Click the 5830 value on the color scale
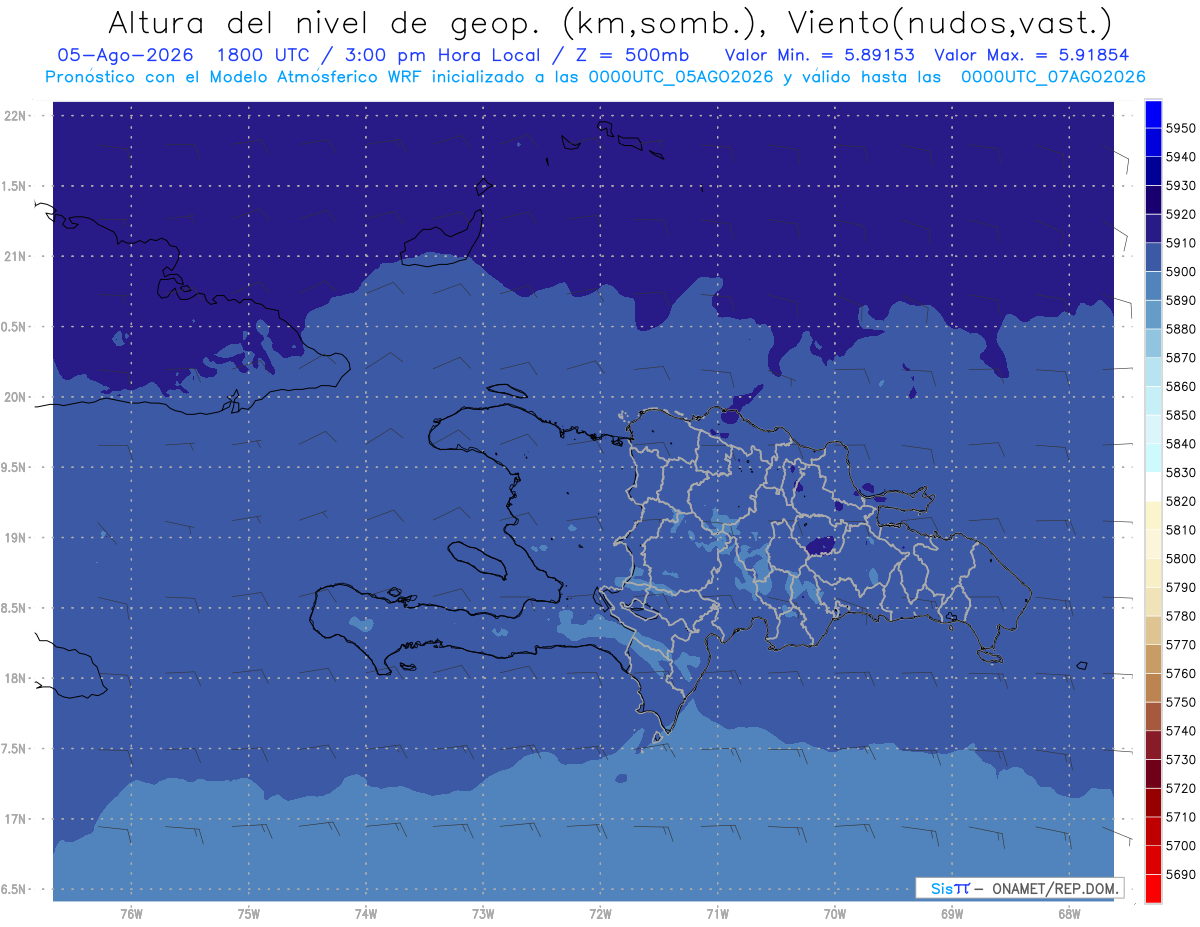 [1180, 473]
